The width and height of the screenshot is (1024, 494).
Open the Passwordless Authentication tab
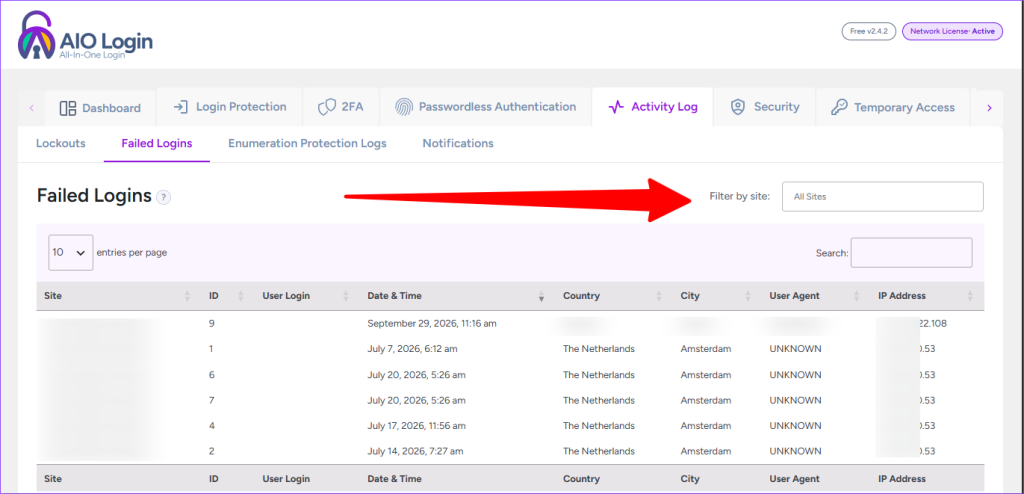pos(486,107)
